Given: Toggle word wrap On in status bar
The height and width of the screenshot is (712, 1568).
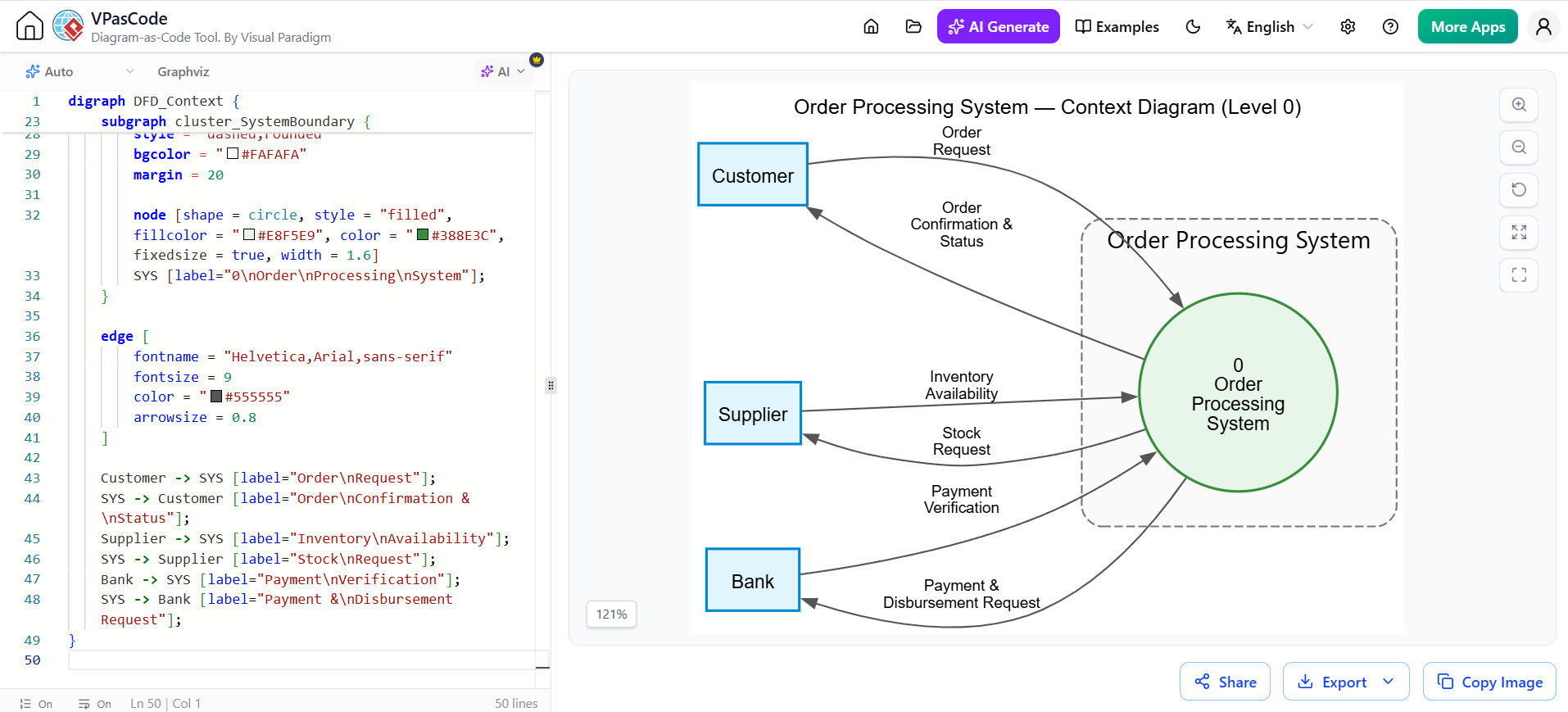Looking at the screenshot, I should (x=95, y=704).
